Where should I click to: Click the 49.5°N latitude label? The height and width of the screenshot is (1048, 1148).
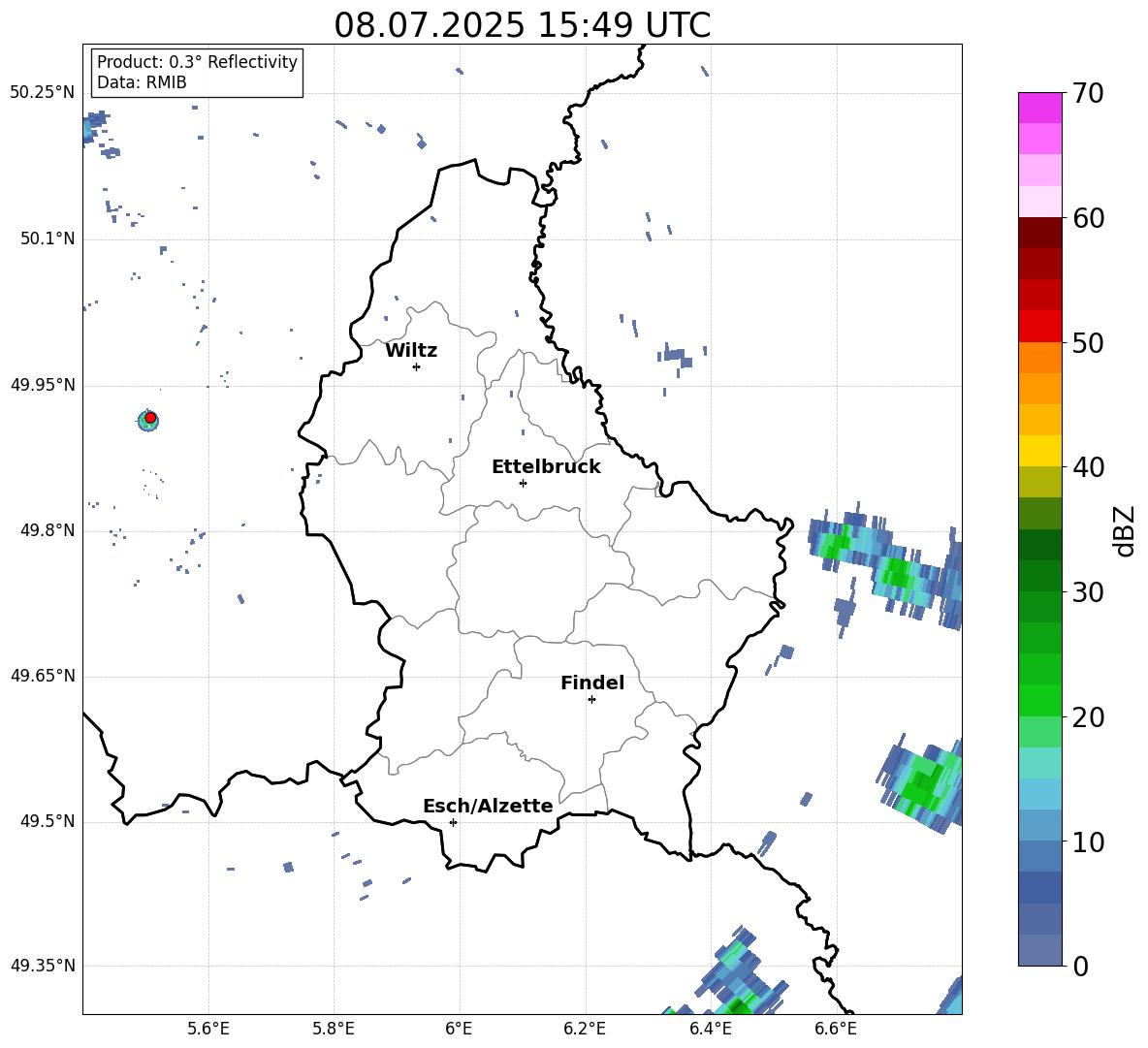click(48, 821)
